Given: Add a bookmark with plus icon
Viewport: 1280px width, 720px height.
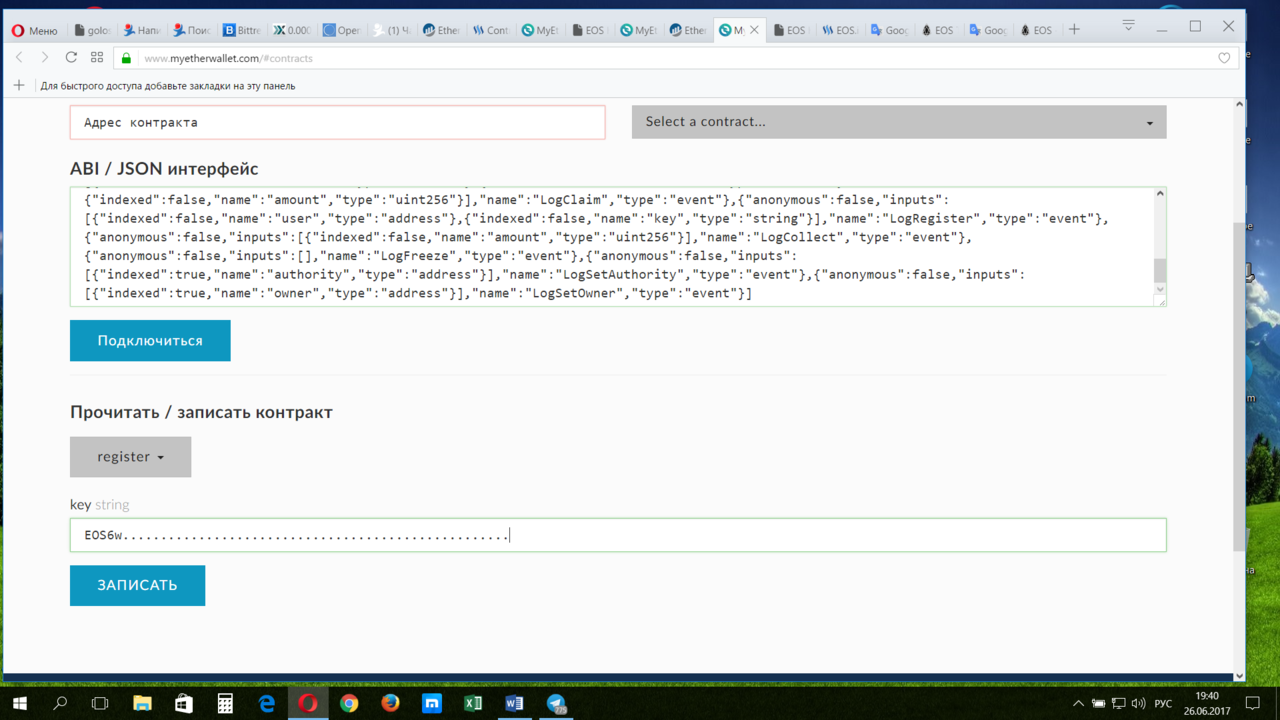Looking at the screenshot, I should coord(19,86).
